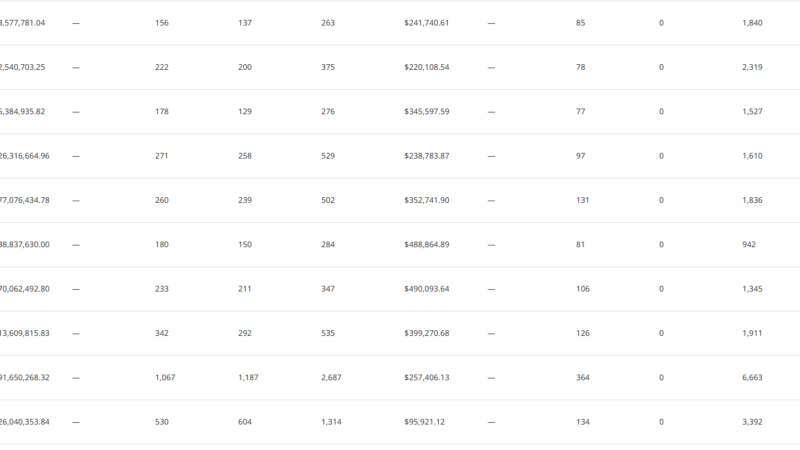
Task: Click the 364 cell
Action: 583,378
